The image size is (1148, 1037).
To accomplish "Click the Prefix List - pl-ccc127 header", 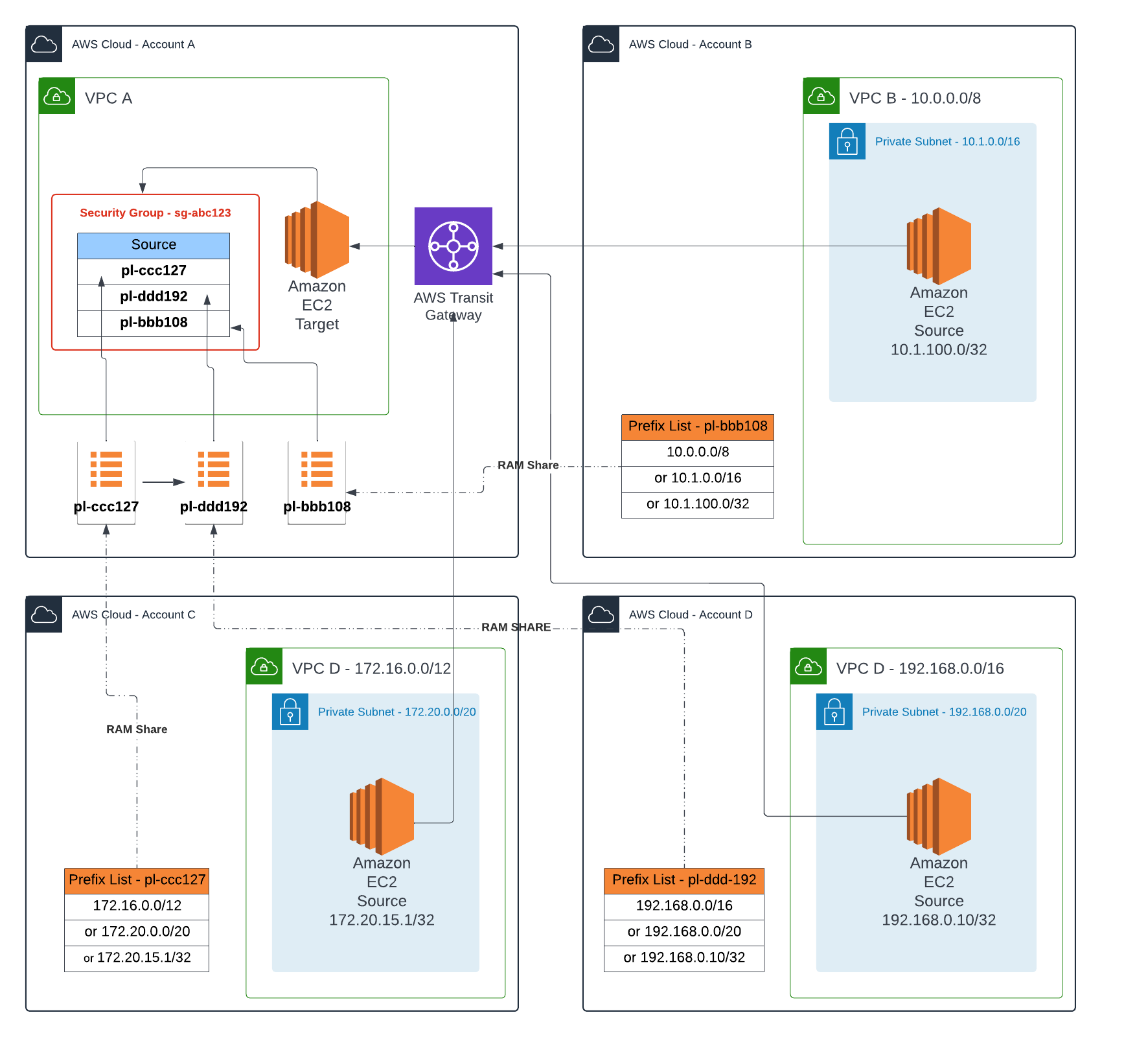I will coord(137,881).
